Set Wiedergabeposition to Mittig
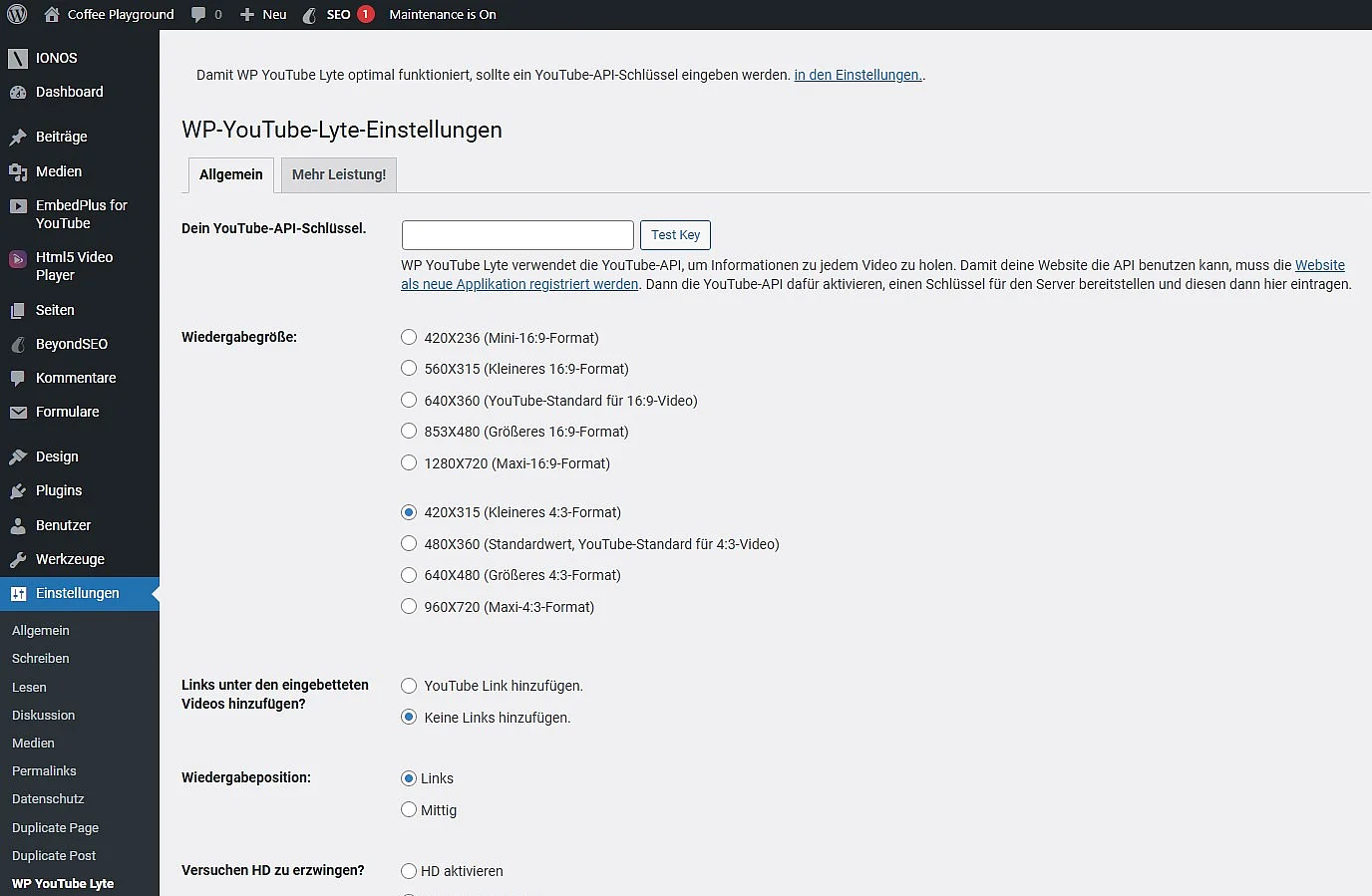 409,809
